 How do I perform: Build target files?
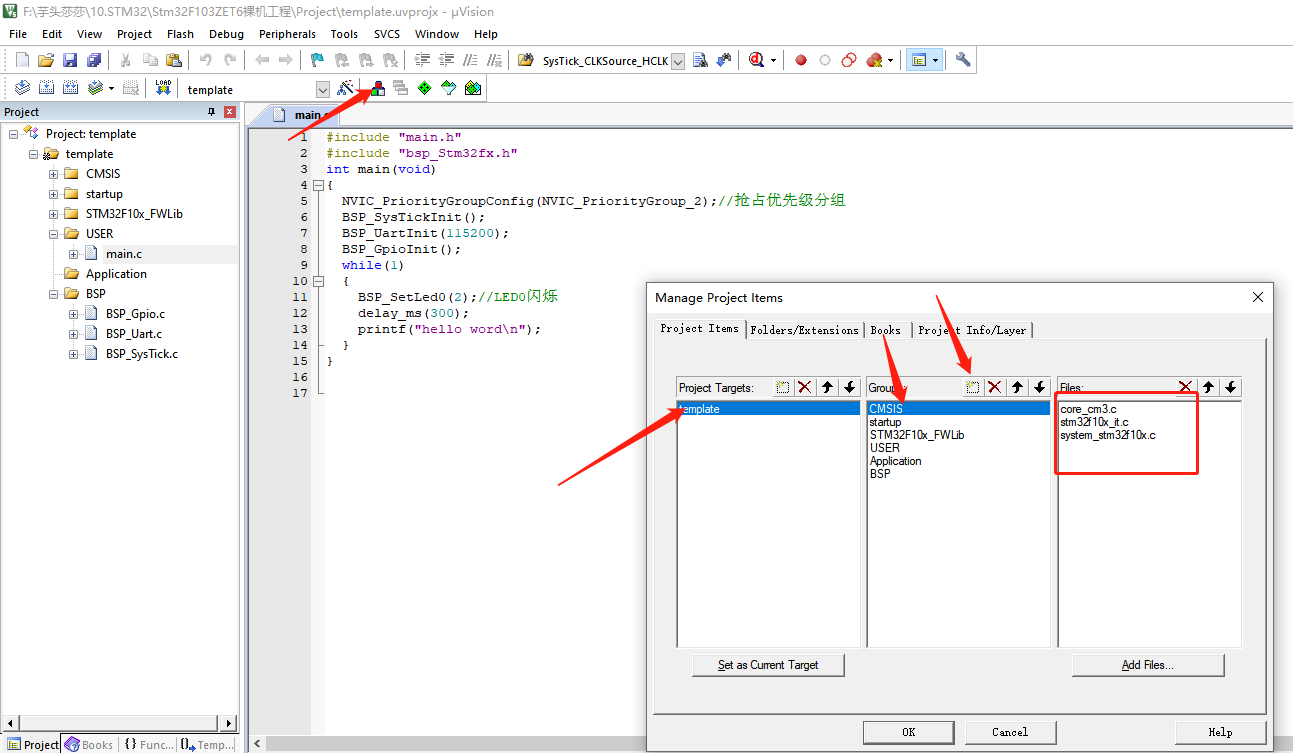point(46,88)
